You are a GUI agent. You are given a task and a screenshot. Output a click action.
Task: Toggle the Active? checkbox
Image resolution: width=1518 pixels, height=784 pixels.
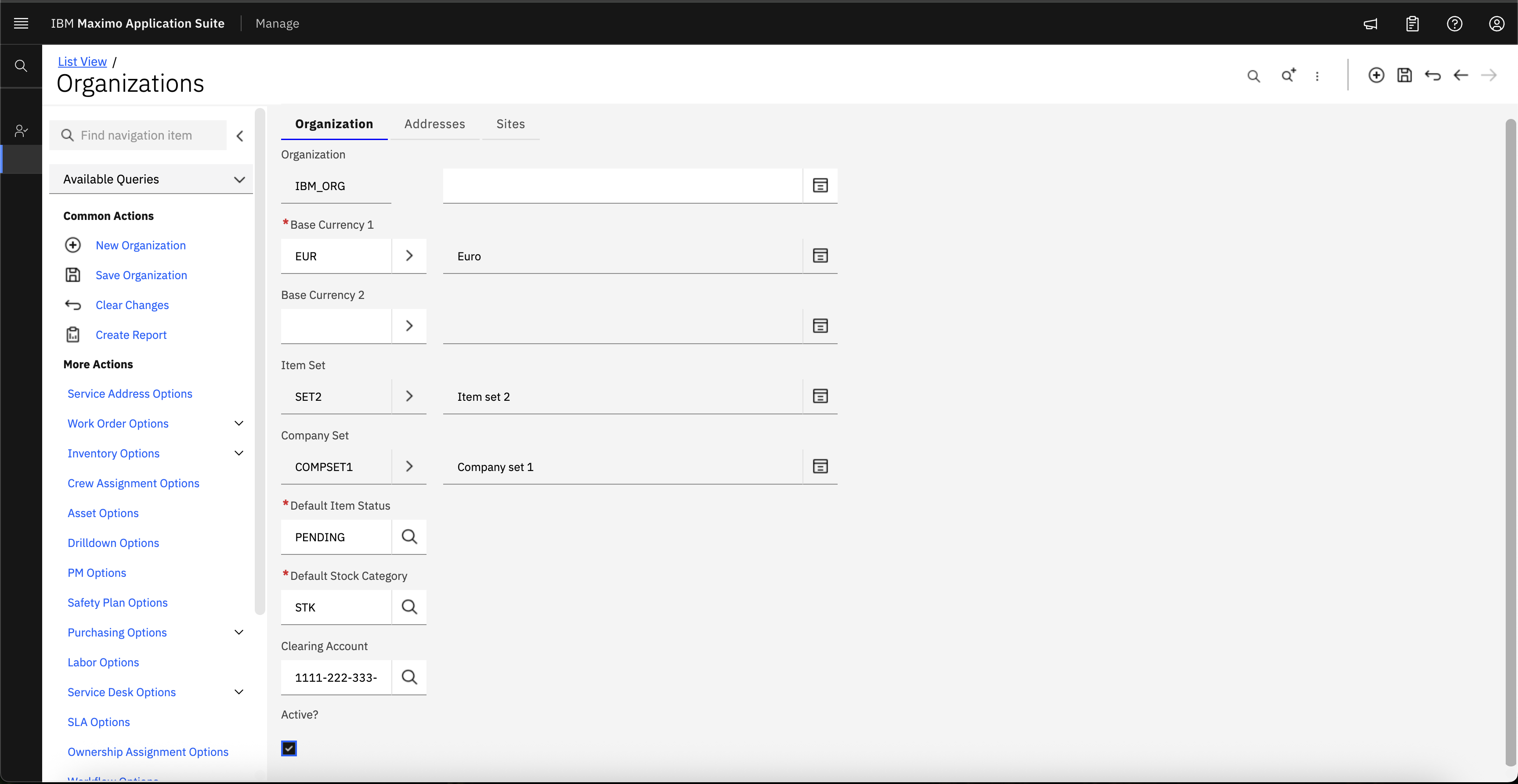tap(289, 748)
